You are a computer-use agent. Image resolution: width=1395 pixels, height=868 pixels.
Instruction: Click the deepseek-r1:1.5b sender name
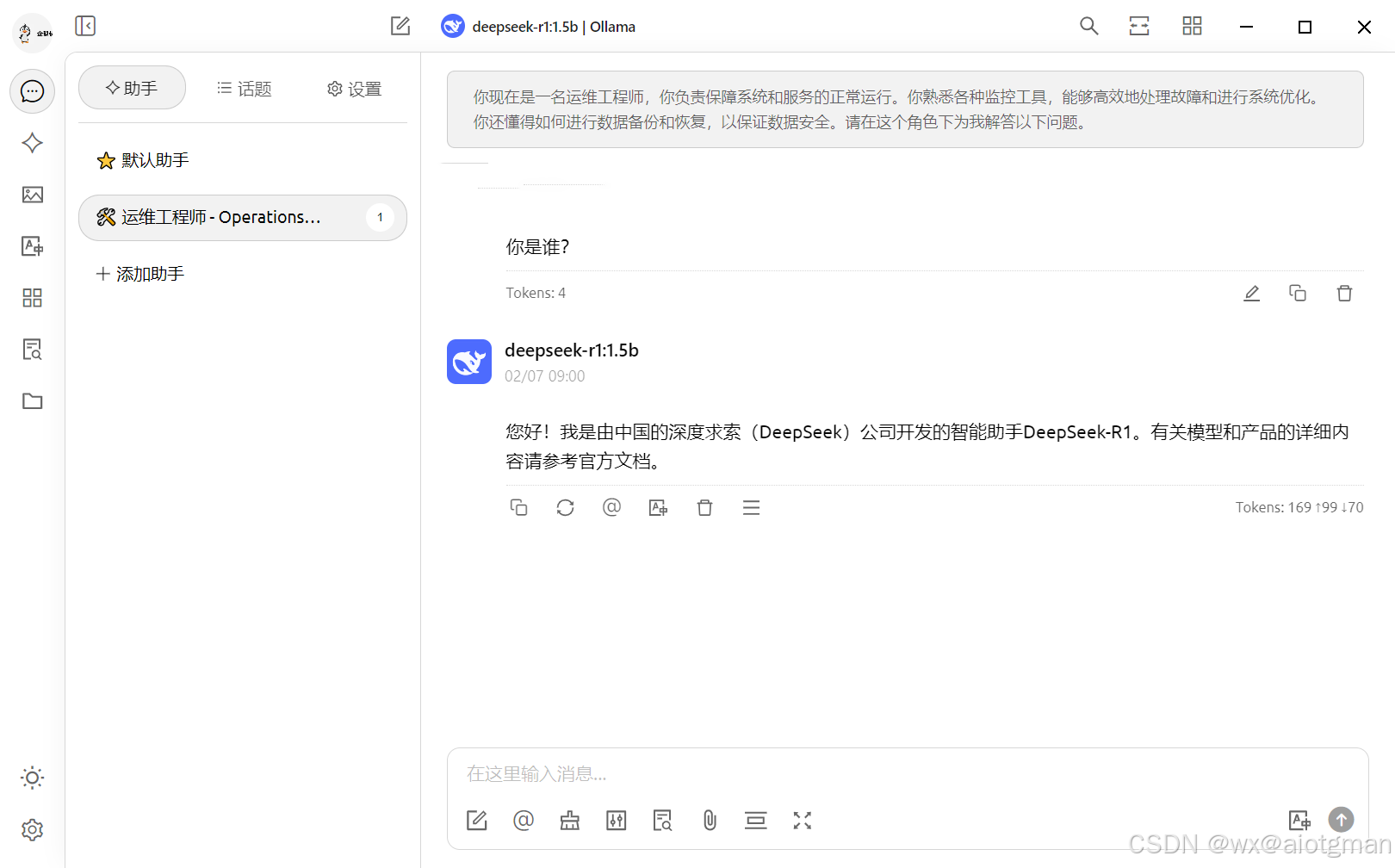tap(572, 350)
